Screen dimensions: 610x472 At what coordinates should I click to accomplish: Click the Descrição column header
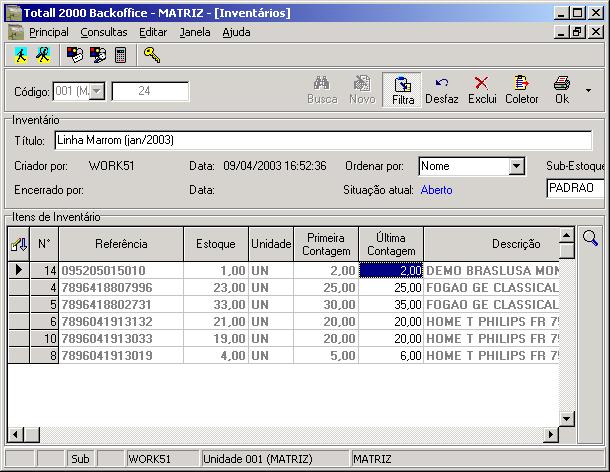tap(516, 243)
